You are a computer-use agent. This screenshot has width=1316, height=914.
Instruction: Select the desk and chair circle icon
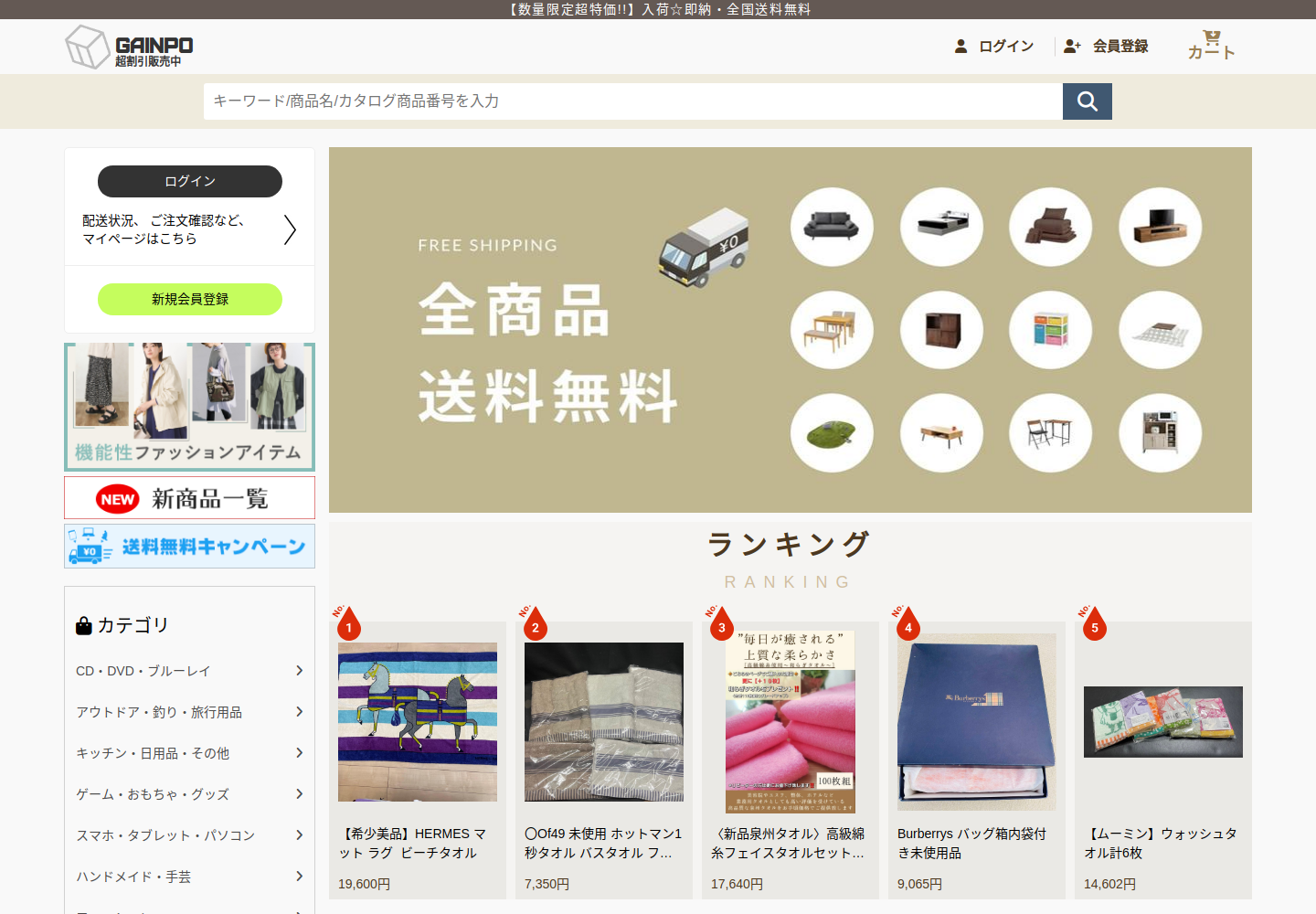point(1051,433)
